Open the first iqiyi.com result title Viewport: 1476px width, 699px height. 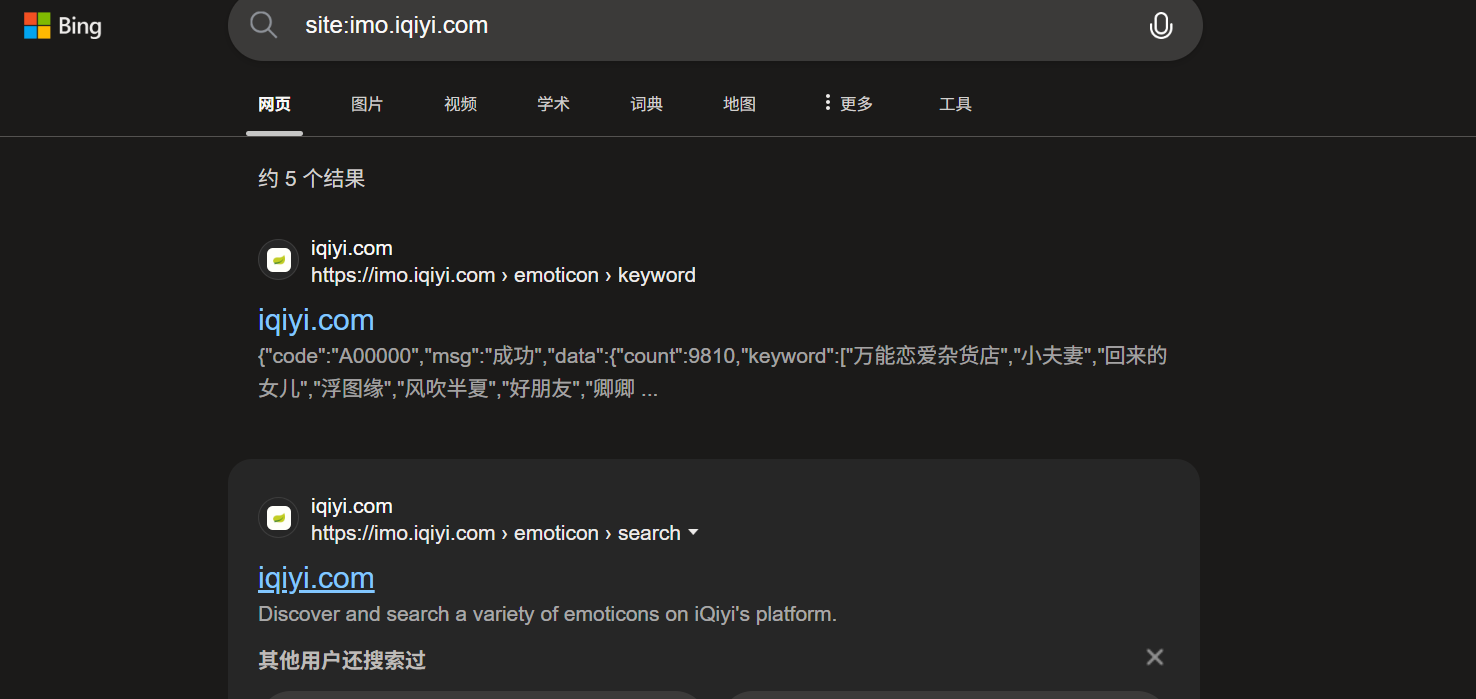tap(316, 320)
